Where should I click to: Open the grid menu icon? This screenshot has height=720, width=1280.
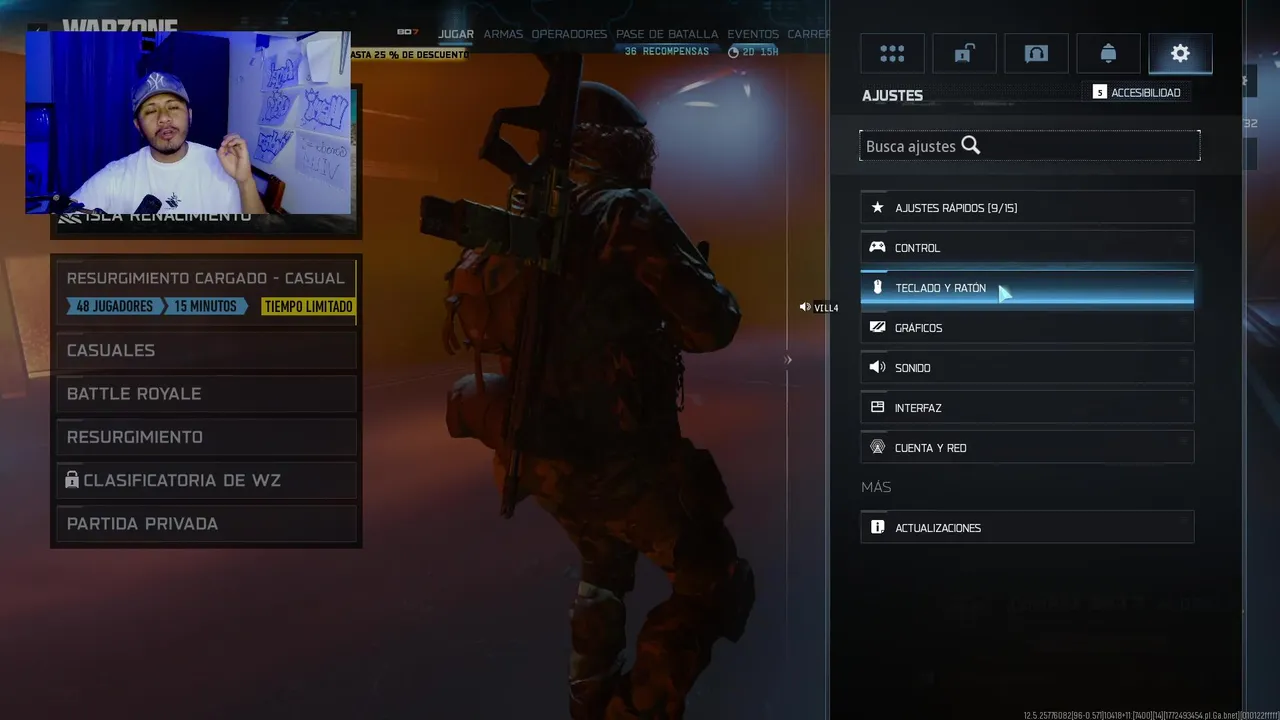tap(892, 53)
